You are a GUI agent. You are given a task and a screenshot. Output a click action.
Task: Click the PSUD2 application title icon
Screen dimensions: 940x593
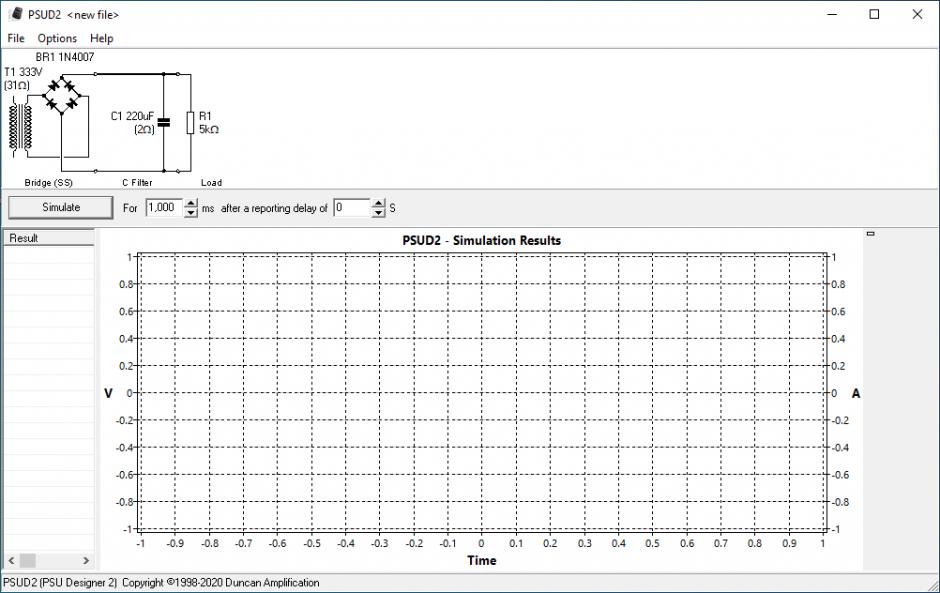tap(16, 14)
